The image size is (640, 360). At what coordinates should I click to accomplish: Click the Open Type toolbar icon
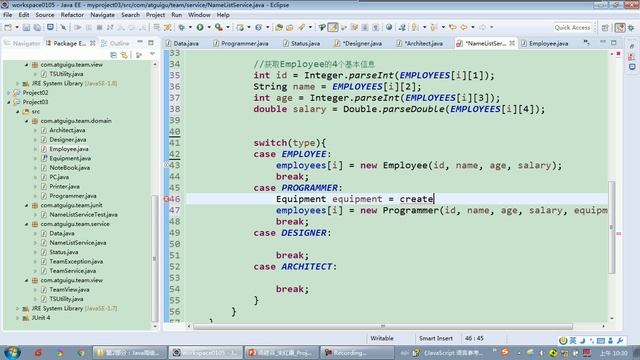pyautogui.click(x=279, y=27)
